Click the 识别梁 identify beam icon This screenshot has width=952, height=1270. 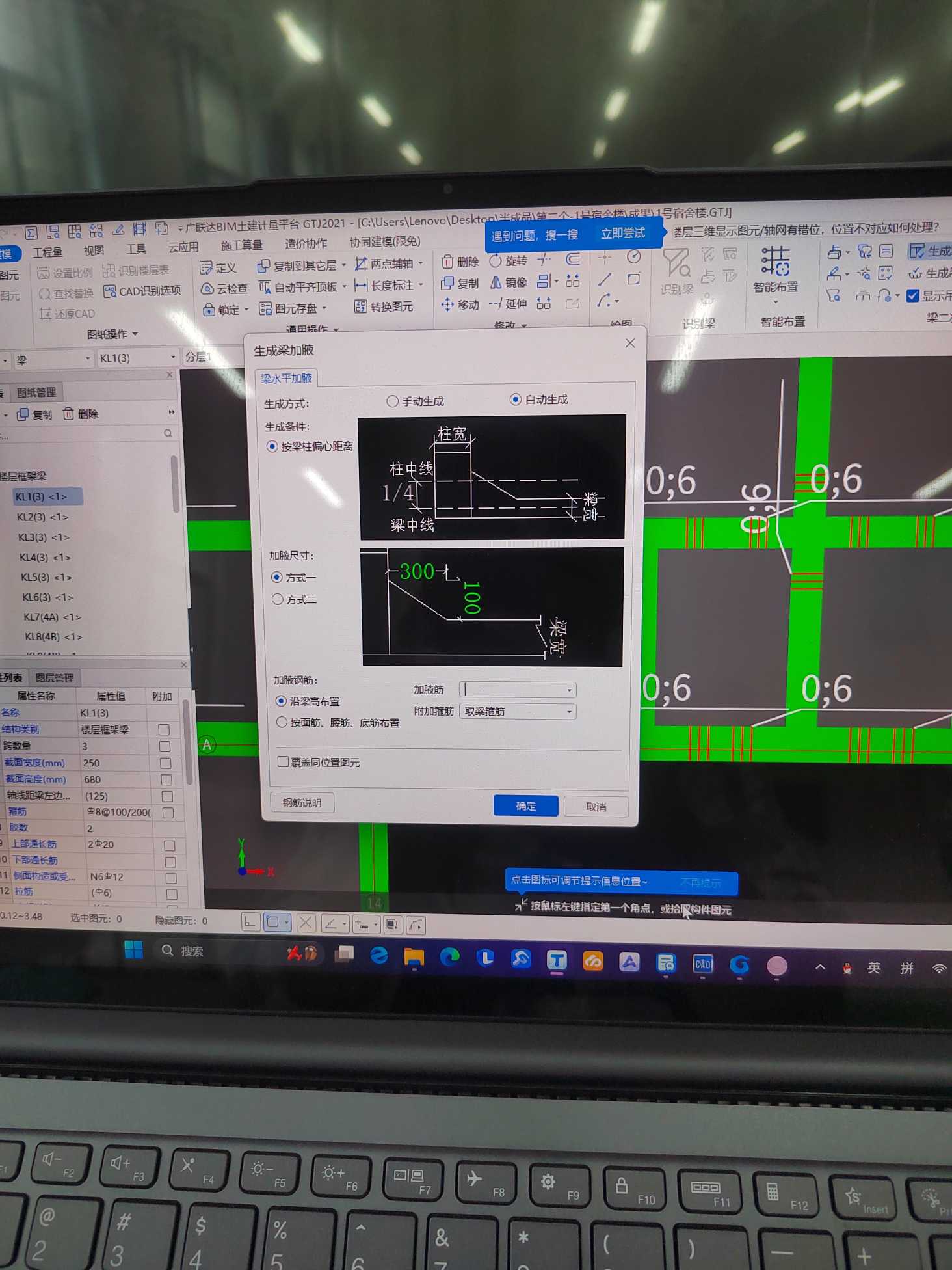pyautogui.click(x=676, y=272)
